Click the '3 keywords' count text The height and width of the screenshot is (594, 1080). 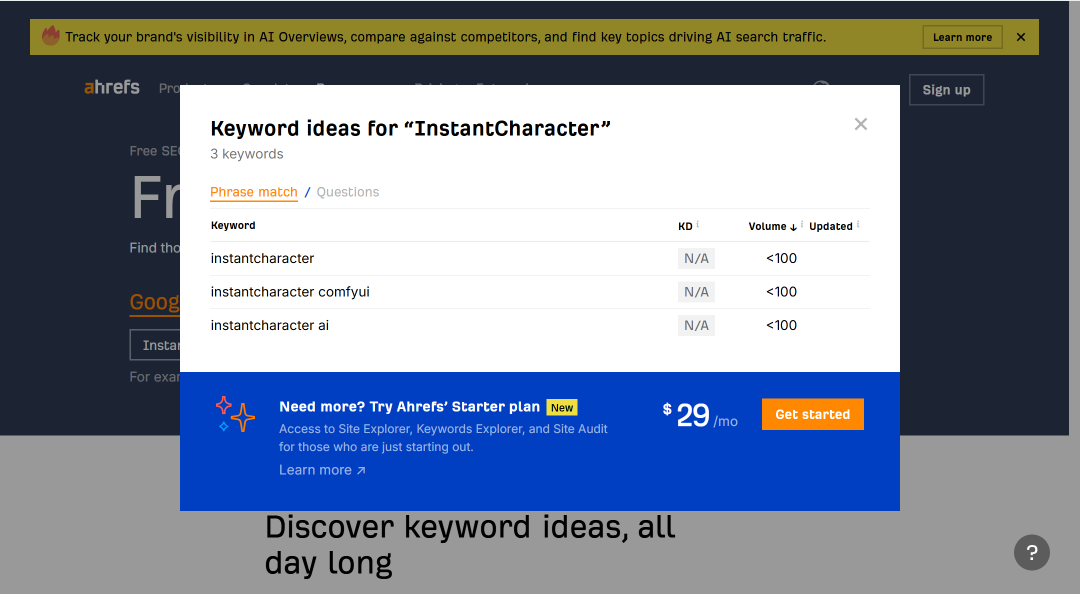point(247,154)
